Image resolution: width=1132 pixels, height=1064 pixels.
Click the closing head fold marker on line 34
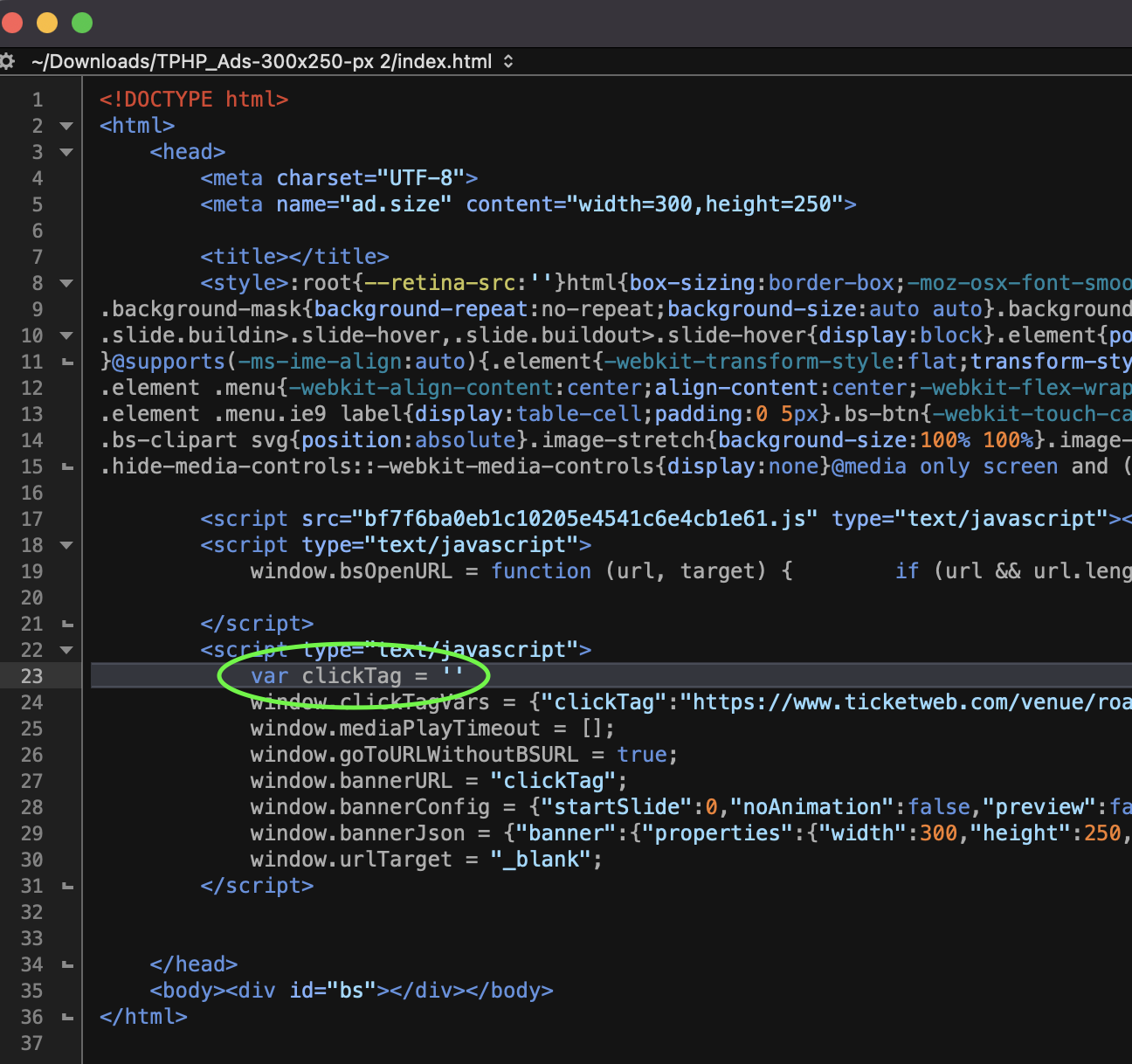click(67, 964)
